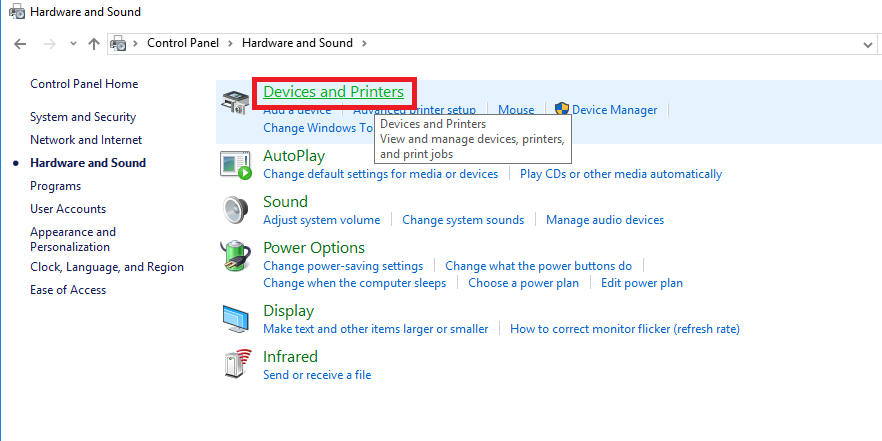Click the Add a device link
The image size is (882, 441).
click(297, 111)
